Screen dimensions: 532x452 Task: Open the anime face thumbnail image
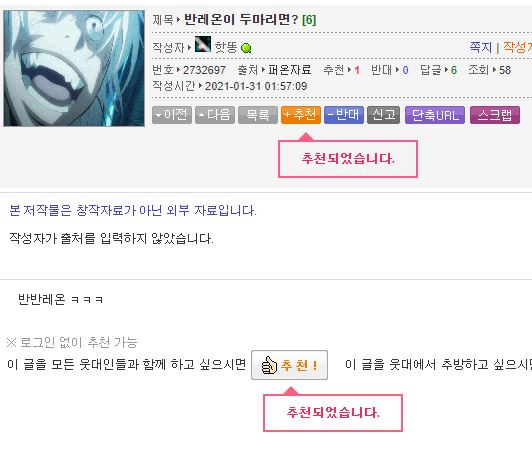[x=74, y=68]
